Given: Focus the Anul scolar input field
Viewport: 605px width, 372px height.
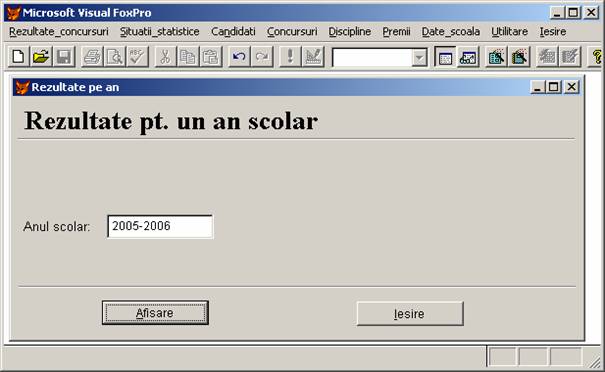Looking at the screenshot, I should tap(160, 227).
